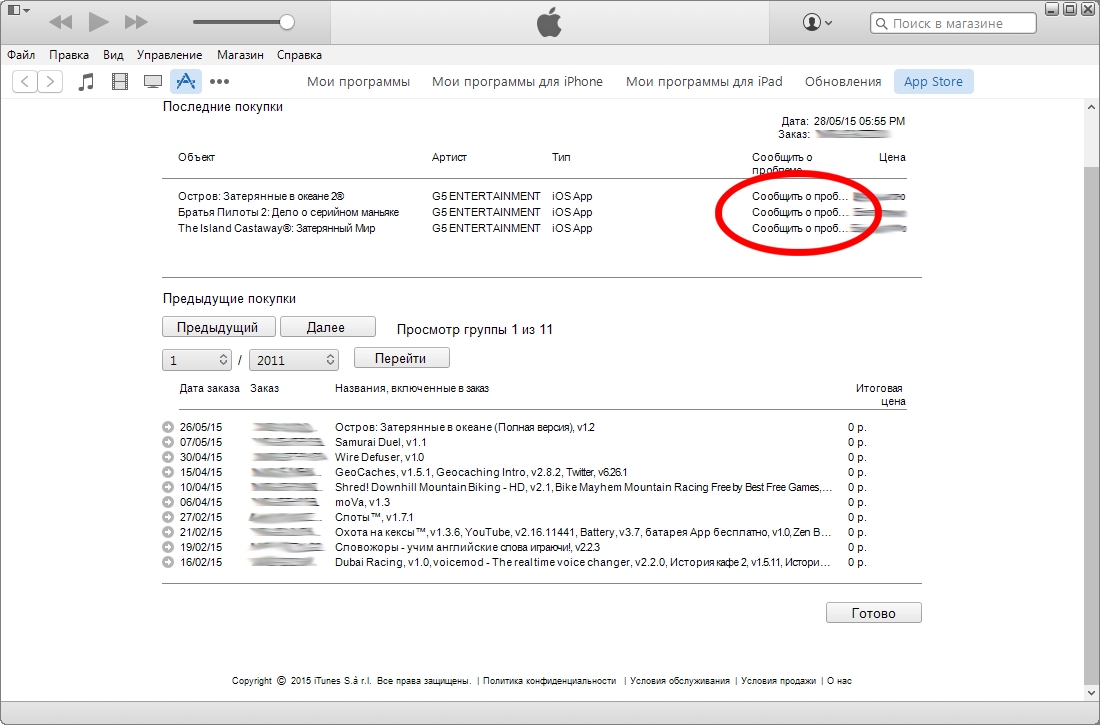Open the Магазин menu

(240, 55)
